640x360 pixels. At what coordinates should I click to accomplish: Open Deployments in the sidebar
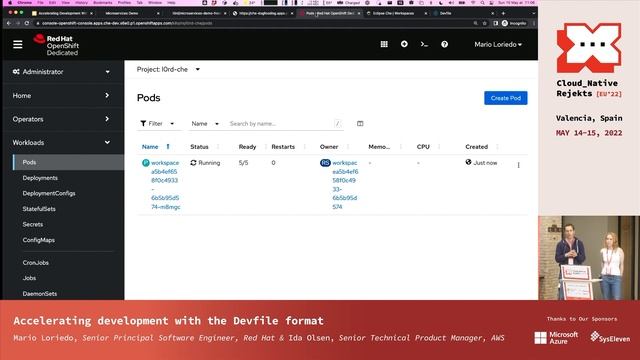40,178
